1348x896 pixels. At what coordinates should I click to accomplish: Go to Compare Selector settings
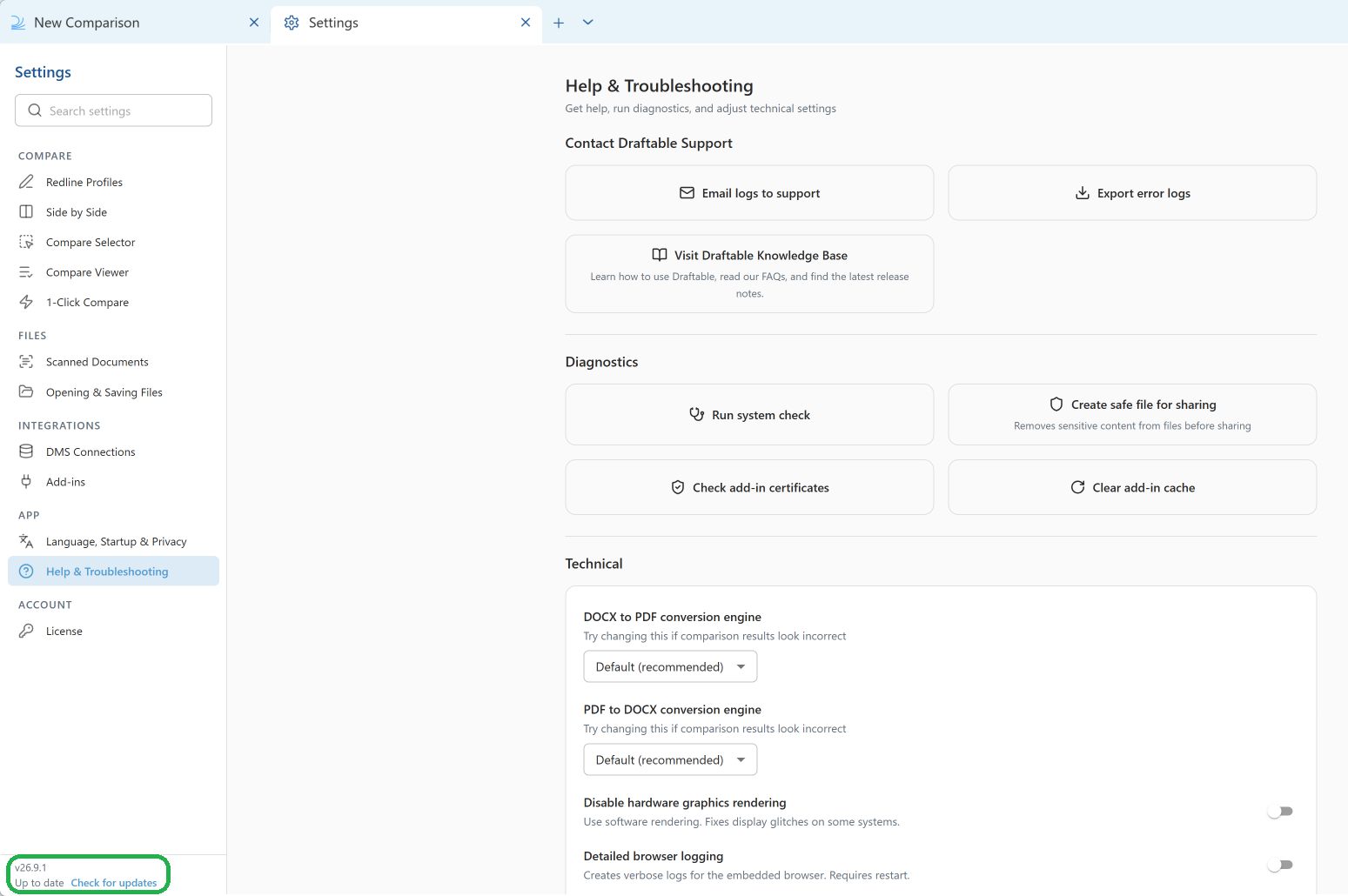click(113, 242)
